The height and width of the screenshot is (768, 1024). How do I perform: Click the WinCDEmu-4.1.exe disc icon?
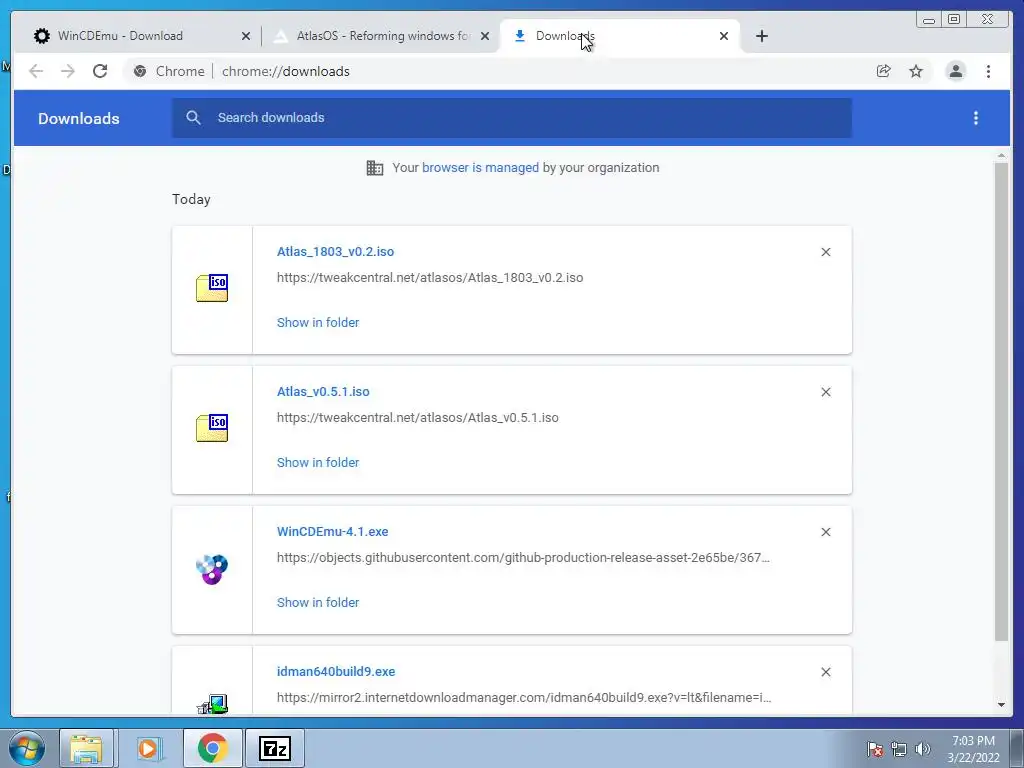coord(212,569)
